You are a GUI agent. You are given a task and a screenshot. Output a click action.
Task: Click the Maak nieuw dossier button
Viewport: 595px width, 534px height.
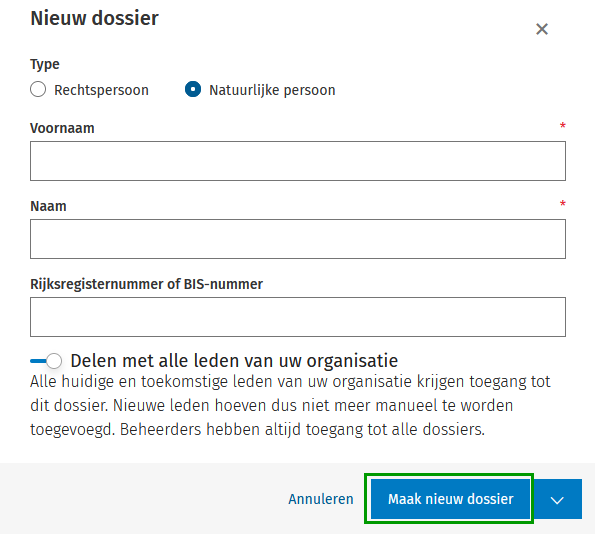point(450,499)
